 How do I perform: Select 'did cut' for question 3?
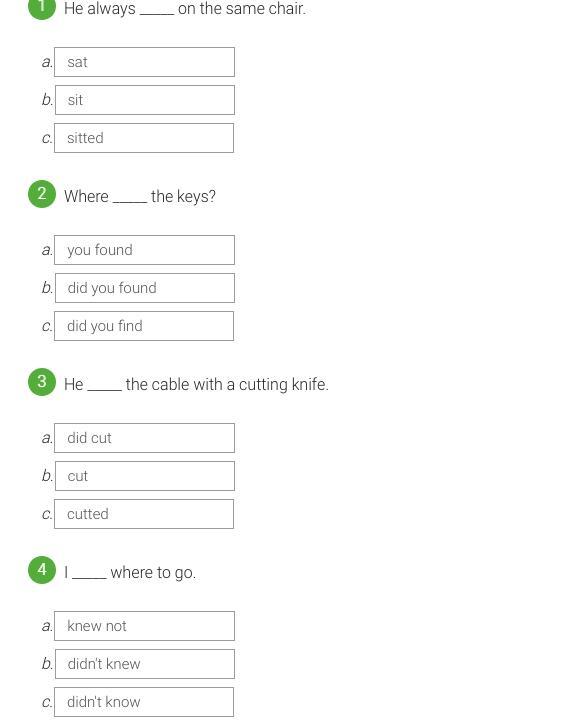(144, 438)
